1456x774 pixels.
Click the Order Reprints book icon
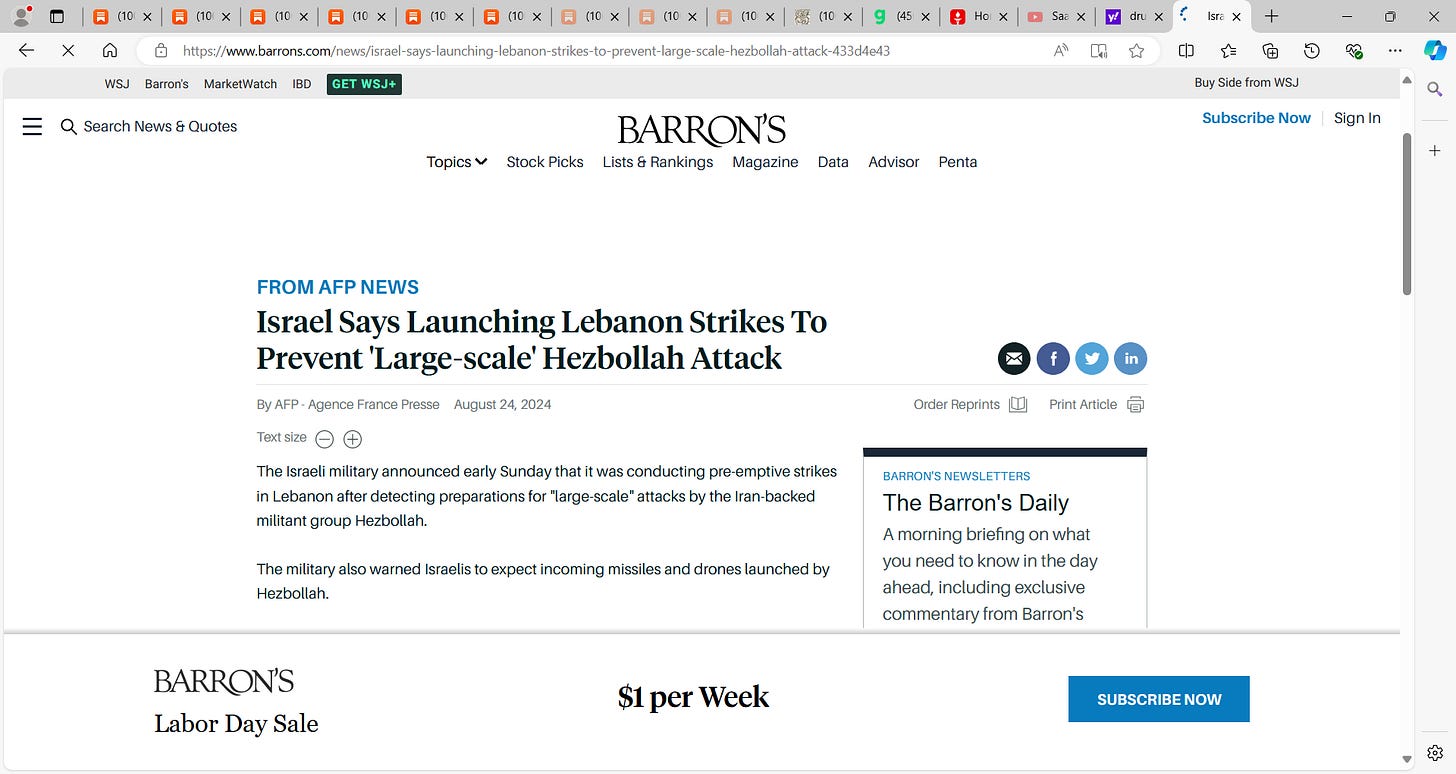pos(1018,405)
